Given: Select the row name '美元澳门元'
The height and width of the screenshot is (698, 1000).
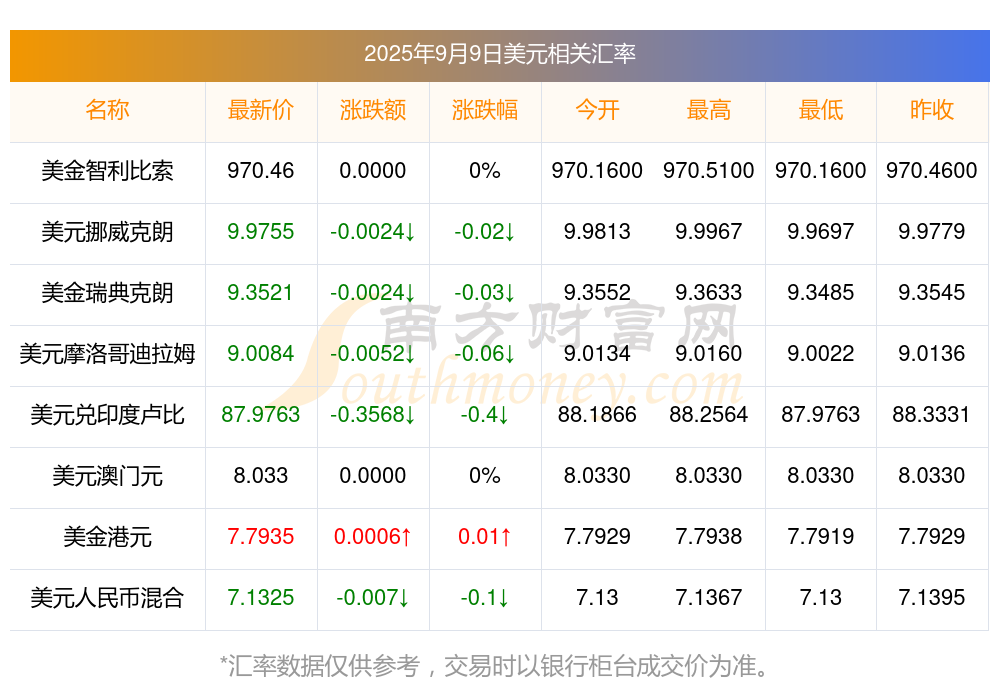Looking at the screenshot, I should 107,476.
